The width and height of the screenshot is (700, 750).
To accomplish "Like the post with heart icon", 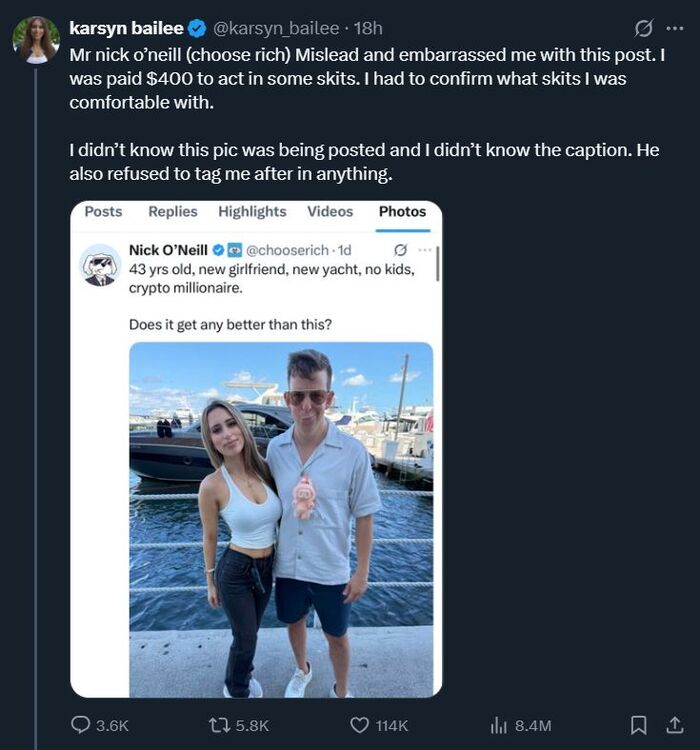I will [x=360, y=725].
